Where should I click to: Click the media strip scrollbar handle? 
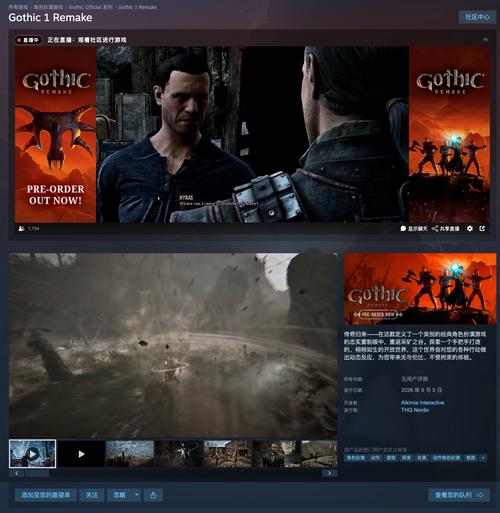tap(37, 473)
